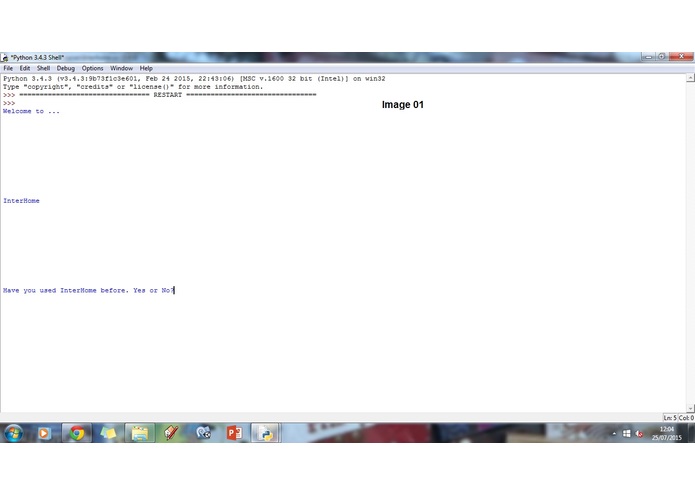This screenshot has width=695, height=494.
Task: Open Sticky Notes taskbar icon
Action: coord(108,433)
